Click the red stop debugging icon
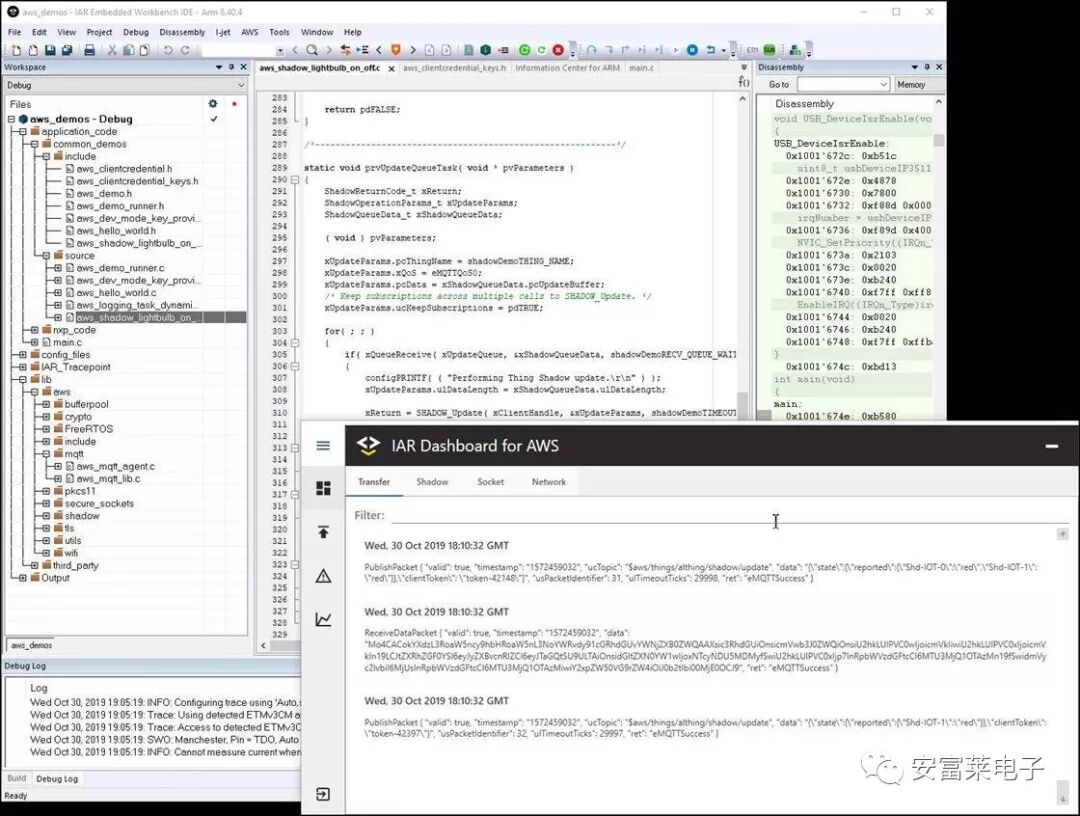The image size is (1080, 816). pyautogui.click(x=558, y=50)
